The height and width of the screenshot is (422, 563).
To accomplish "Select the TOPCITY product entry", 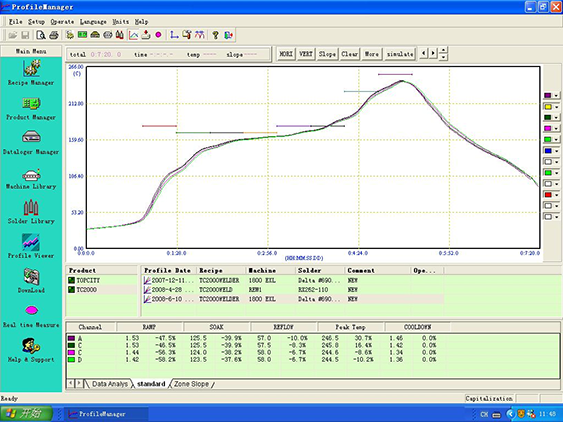I will (88, 280).
